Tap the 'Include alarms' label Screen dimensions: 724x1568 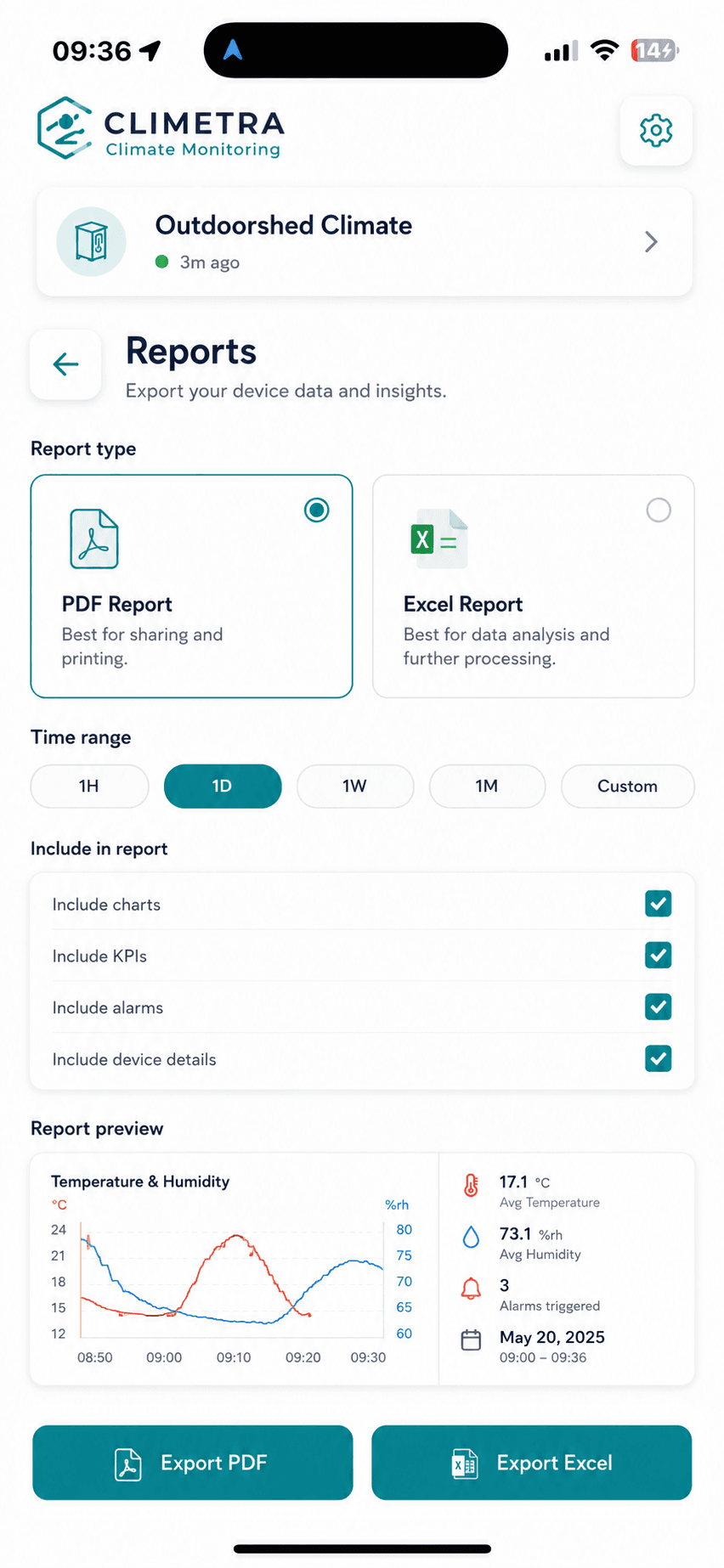click(108, 1008)
